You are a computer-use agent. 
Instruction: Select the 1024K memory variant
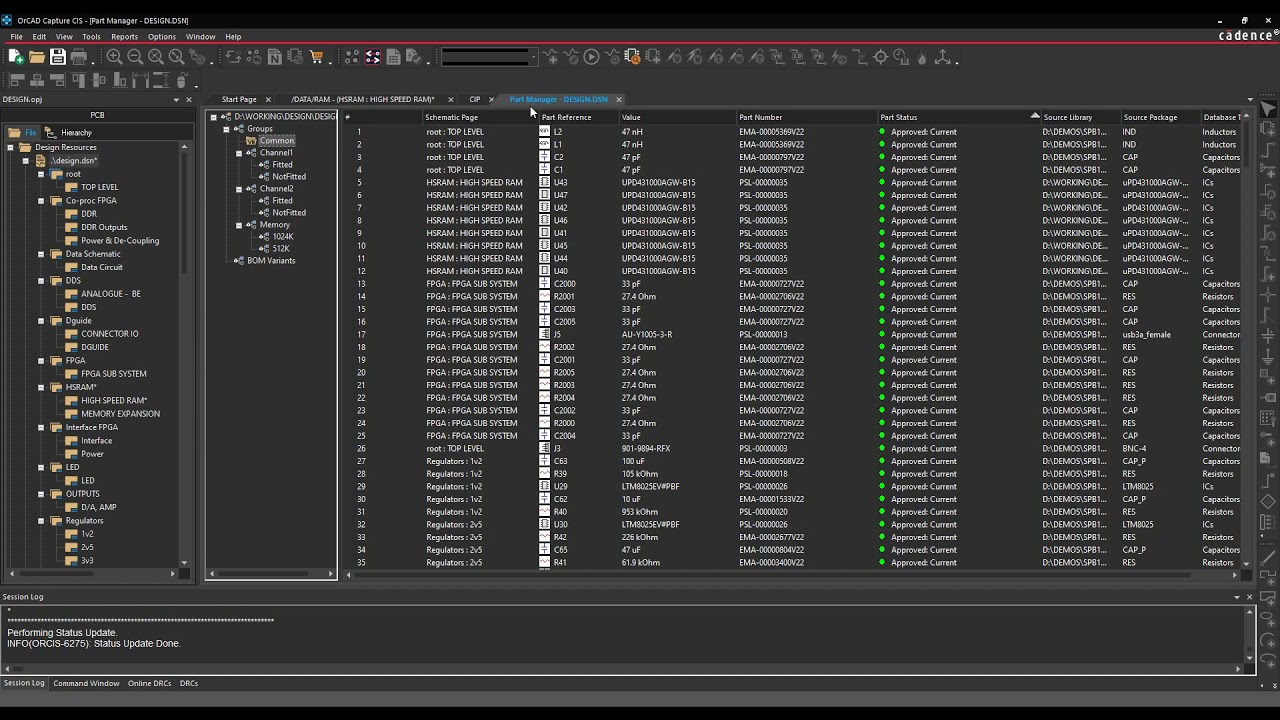283,237
